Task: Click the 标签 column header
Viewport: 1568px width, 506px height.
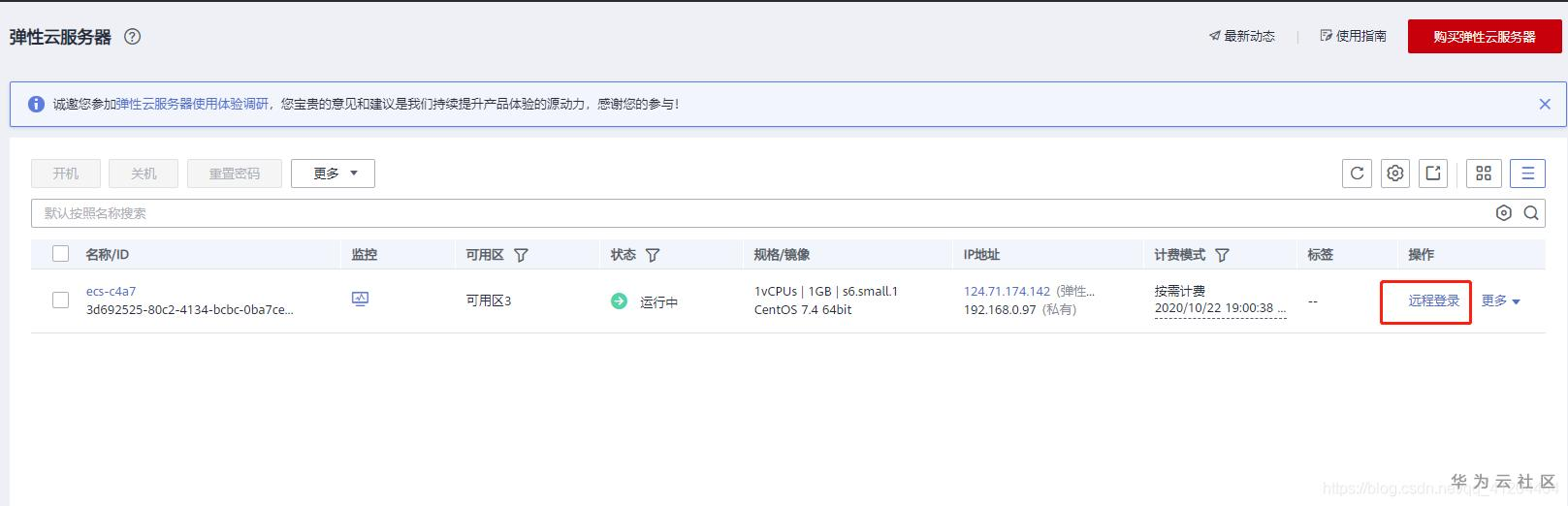Action: point(1320,254)
